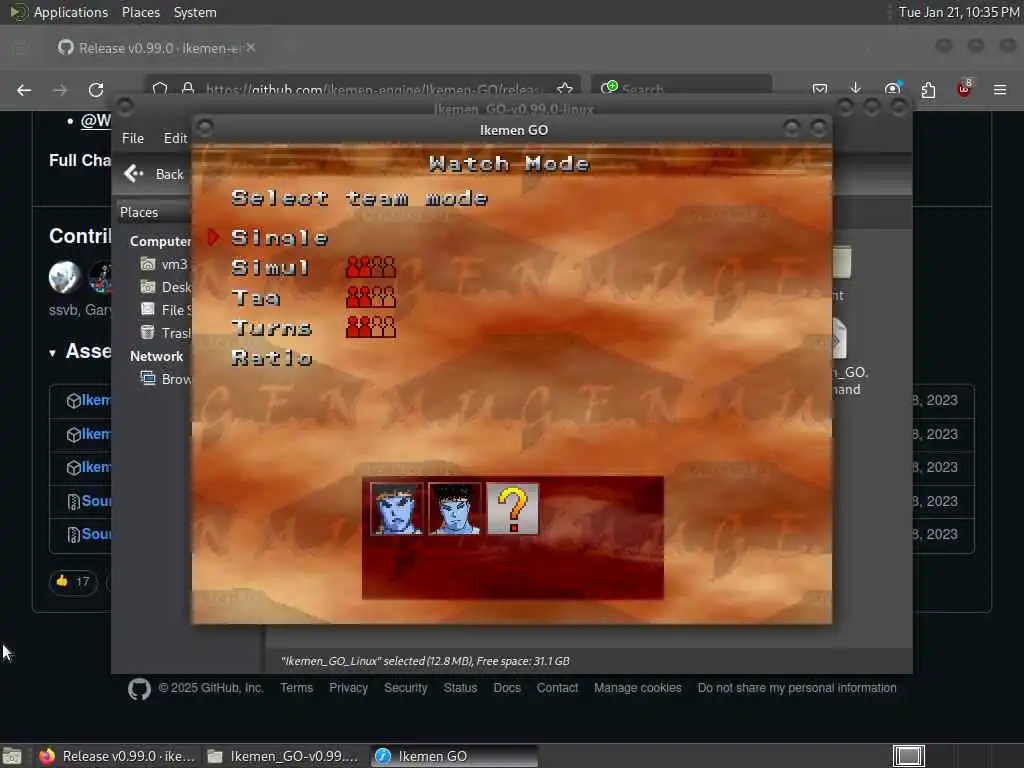
Task: Pick the second character portrait
Action: 455,509
